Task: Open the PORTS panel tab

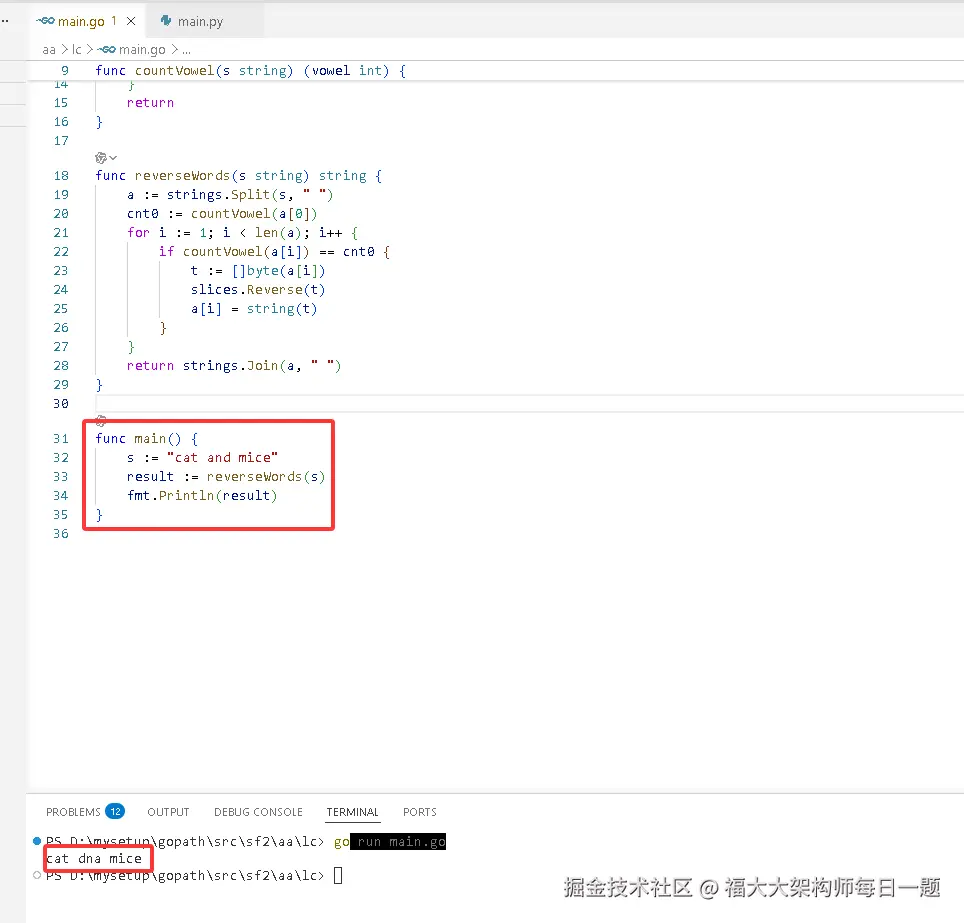Action: (x=419, y=812)
